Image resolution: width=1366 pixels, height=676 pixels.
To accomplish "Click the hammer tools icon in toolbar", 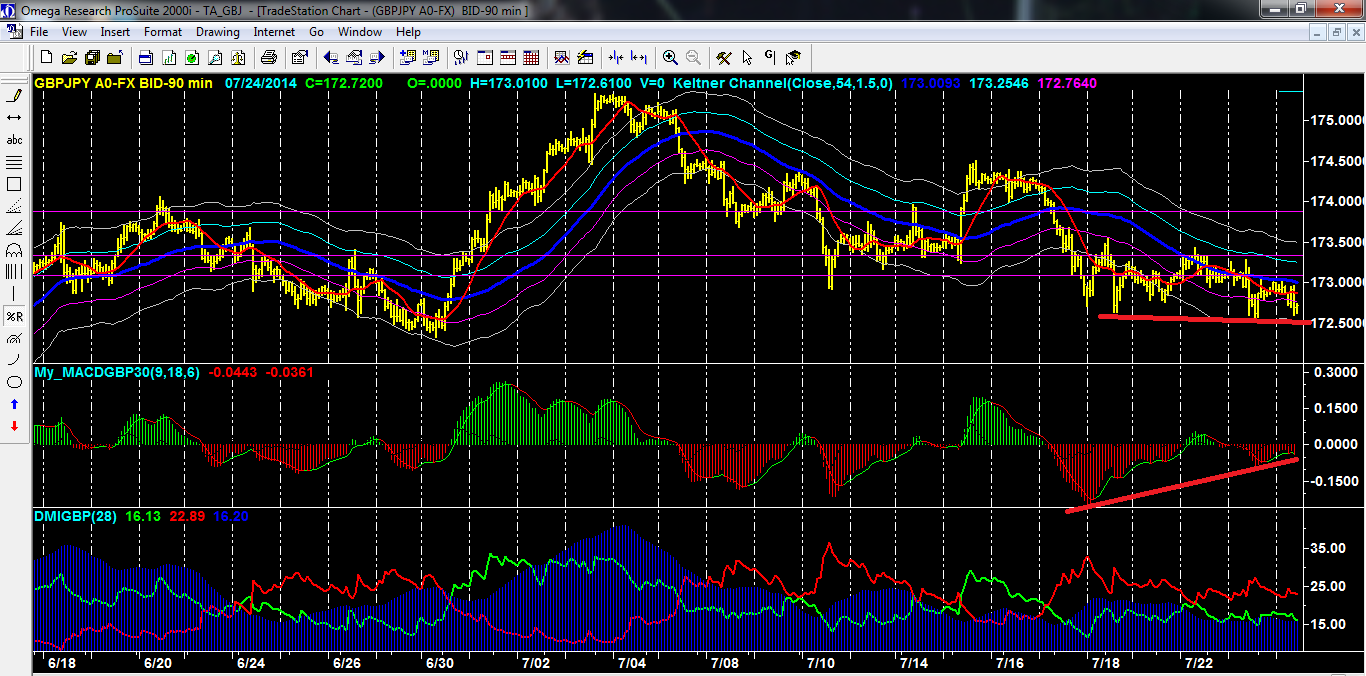I will [x=724, y=57].
